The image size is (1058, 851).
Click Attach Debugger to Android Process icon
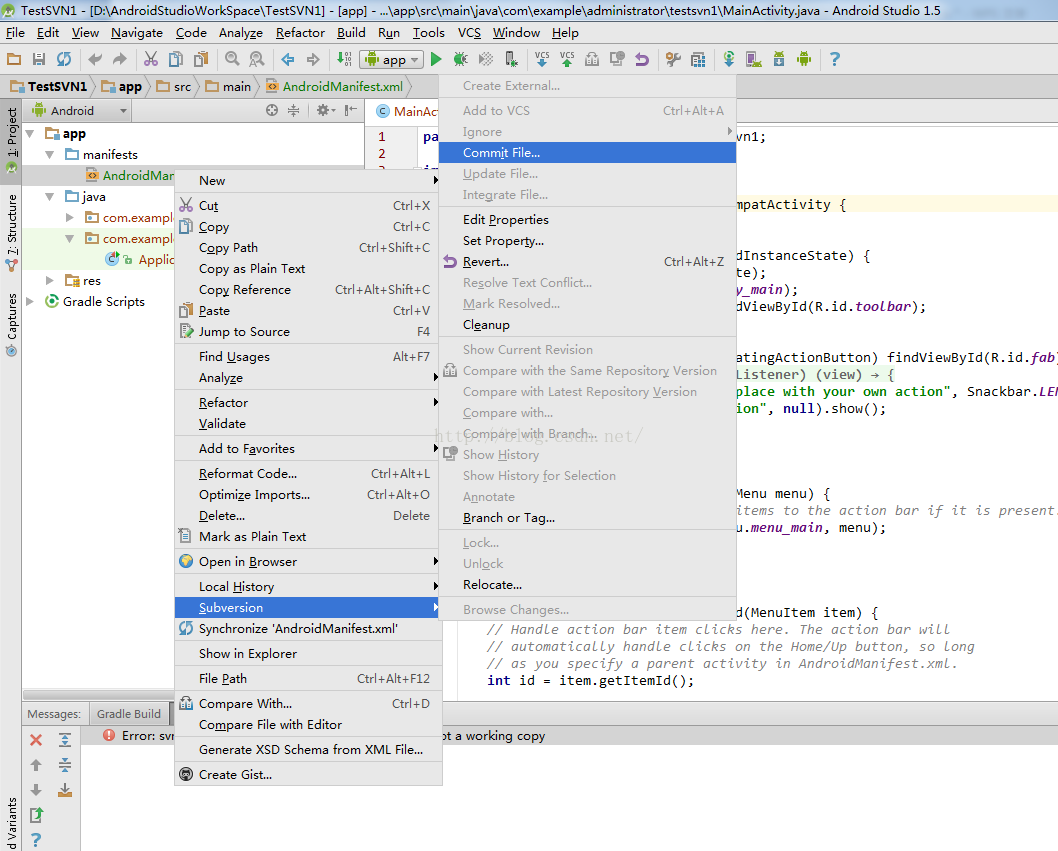(511, 59)
